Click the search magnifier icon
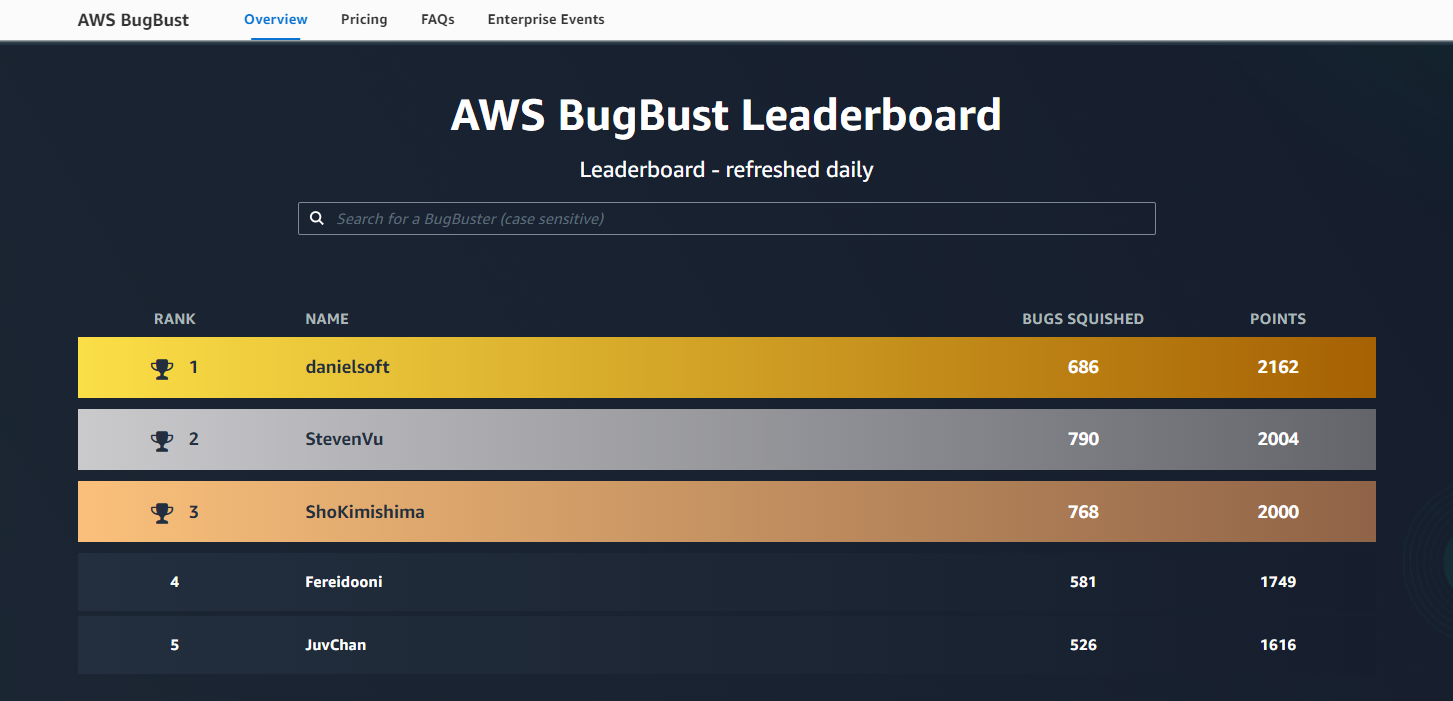This screenshot has width=1453, height=701. point(316,218)
